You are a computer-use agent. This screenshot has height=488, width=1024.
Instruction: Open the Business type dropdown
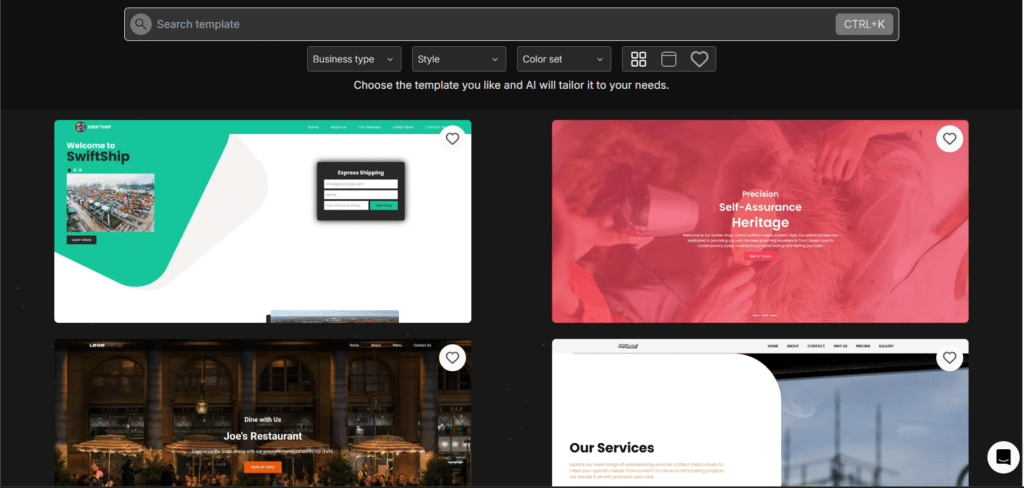pos(354,59)
